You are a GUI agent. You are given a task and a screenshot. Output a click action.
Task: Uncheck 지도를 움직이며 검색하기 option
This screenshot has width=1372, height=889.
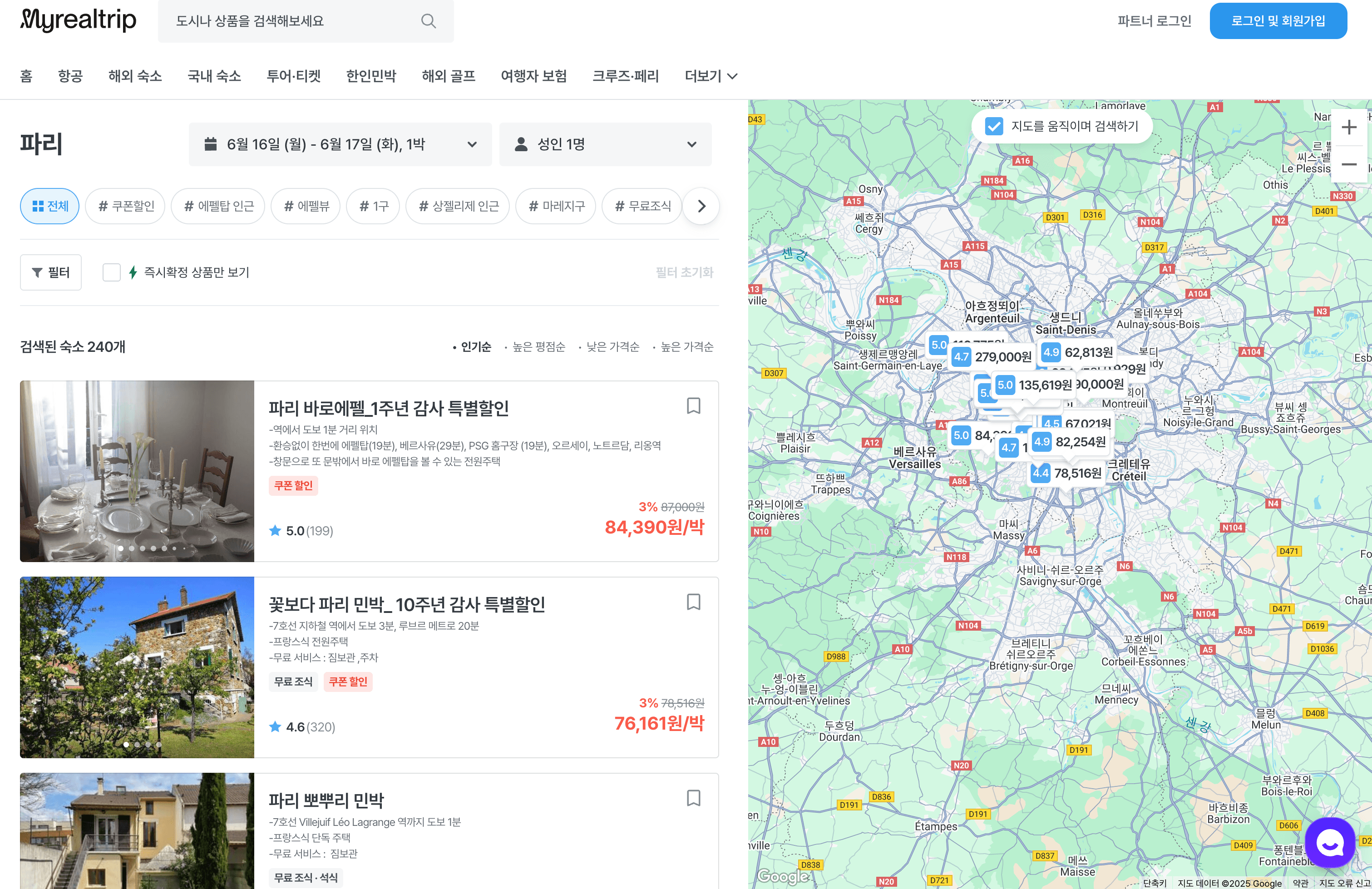point(994,126)
